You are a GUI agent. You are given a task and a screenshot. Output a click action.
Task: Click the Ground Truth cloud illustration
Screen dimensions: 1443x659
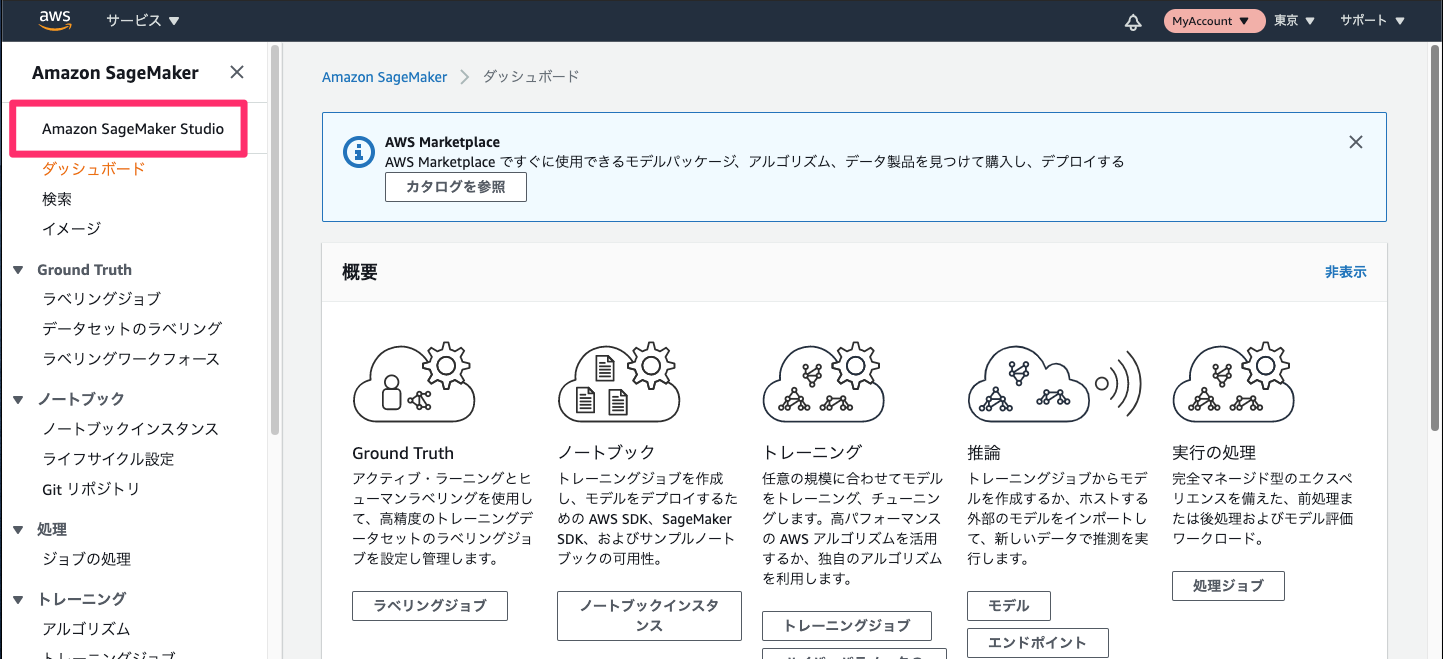414,381
